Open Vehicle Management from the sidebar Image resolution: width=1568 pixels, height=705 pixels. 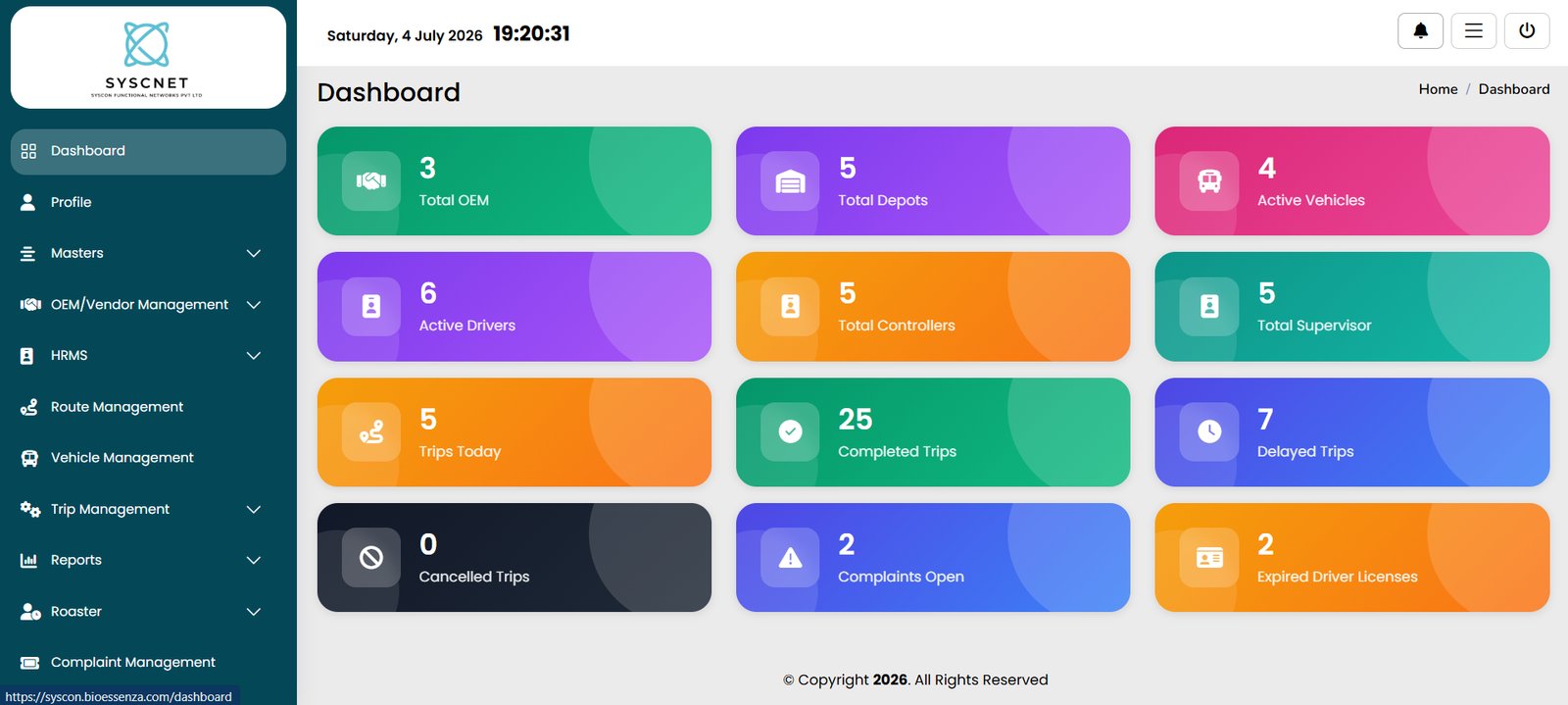[x=148, y=458]
